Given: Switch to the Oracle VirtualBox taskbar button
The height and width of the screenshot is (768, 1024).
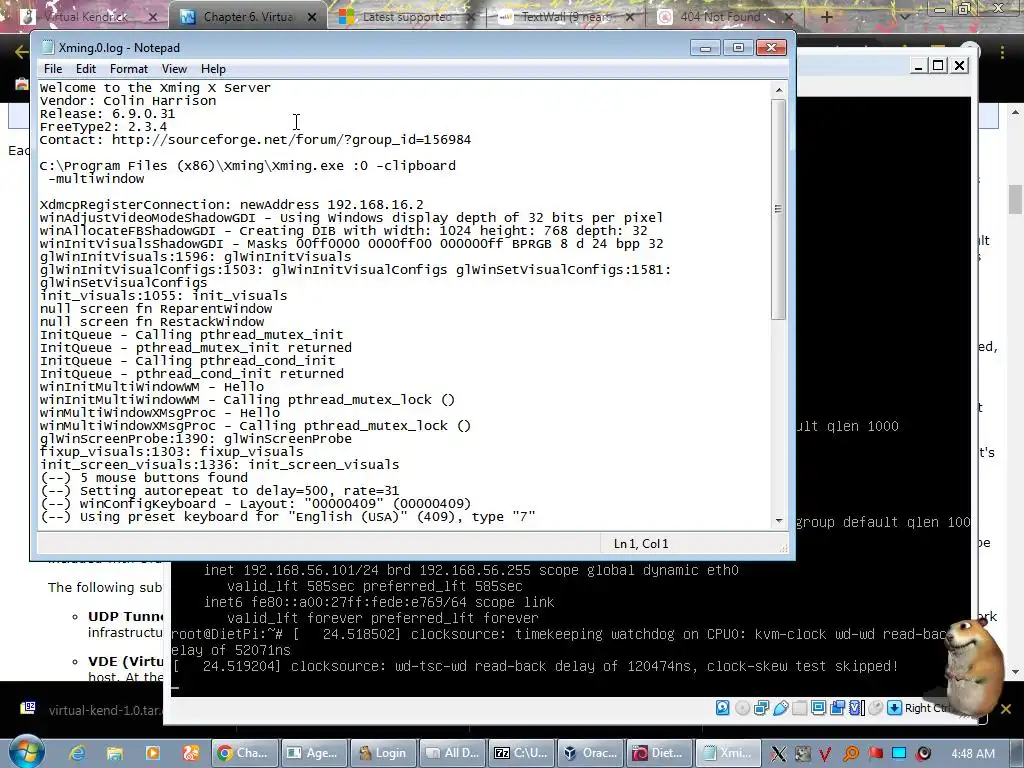Looking at the screenshot, I should [590, 753].
